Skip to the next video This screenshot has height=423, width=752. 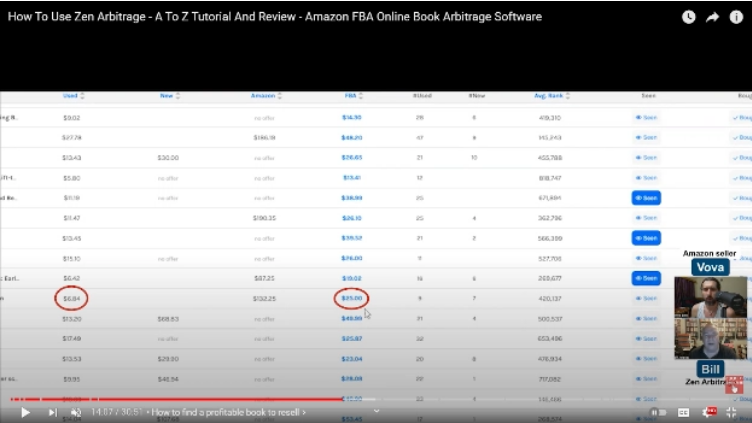tap(53, 412)
